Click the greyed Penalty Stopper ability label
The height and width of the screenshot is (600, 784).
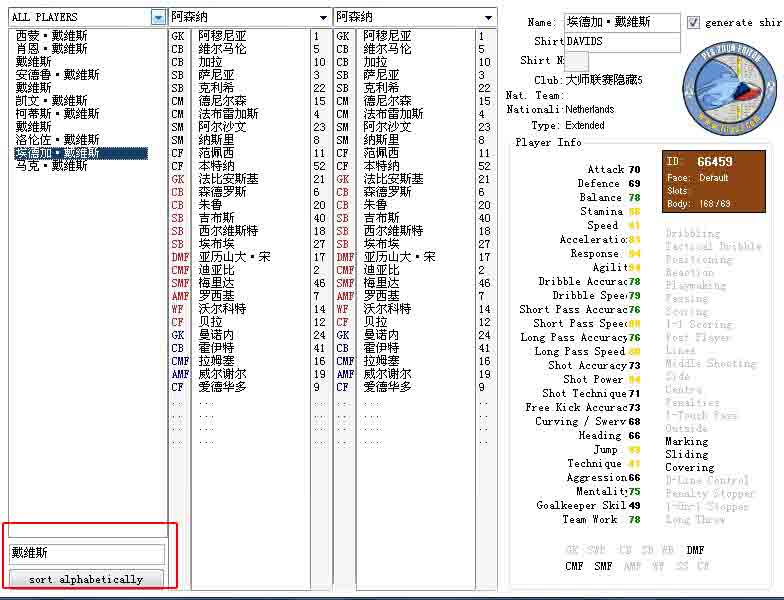pyautogui.click(x=710, y=494)
